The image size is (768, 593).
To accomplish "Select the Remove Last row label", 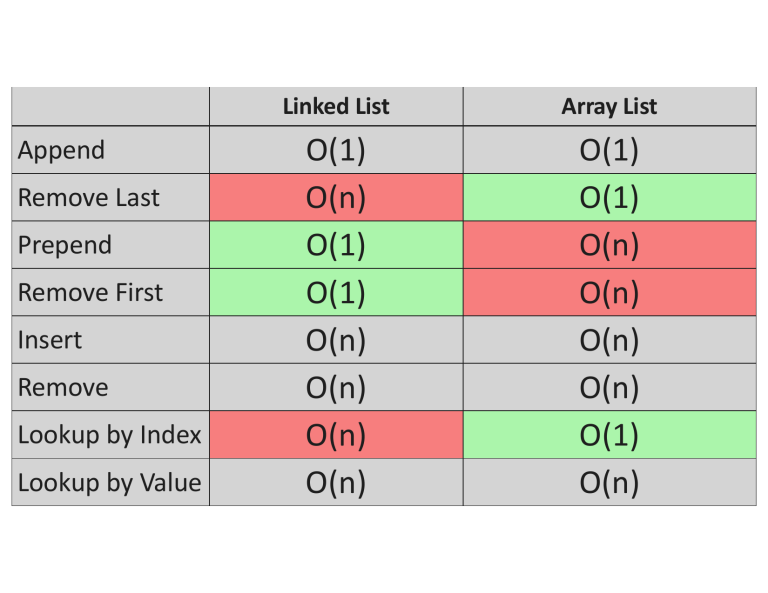I will coord(89,198).
